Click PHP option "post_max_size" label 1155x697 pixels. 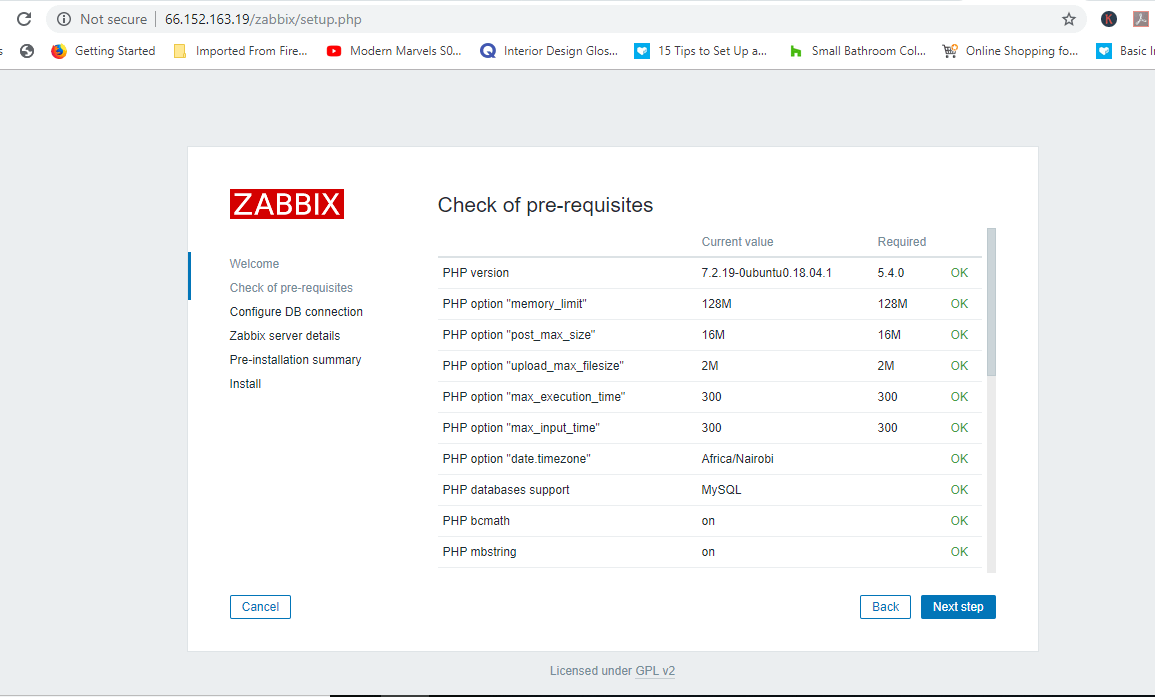519,335
